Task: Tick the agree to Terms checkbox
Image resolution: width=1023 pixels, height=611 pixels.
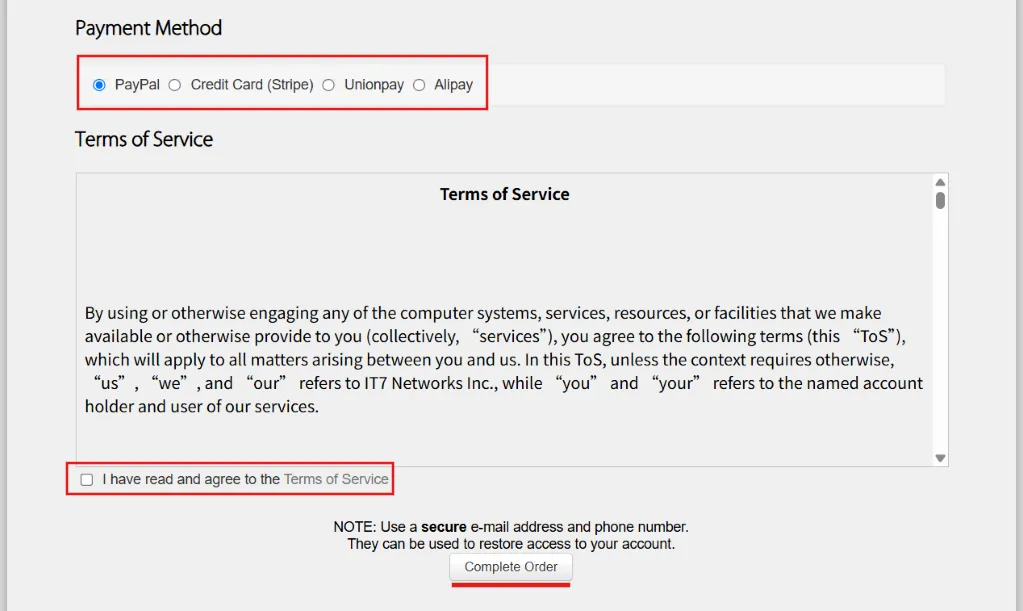Action: coord(87,480)
